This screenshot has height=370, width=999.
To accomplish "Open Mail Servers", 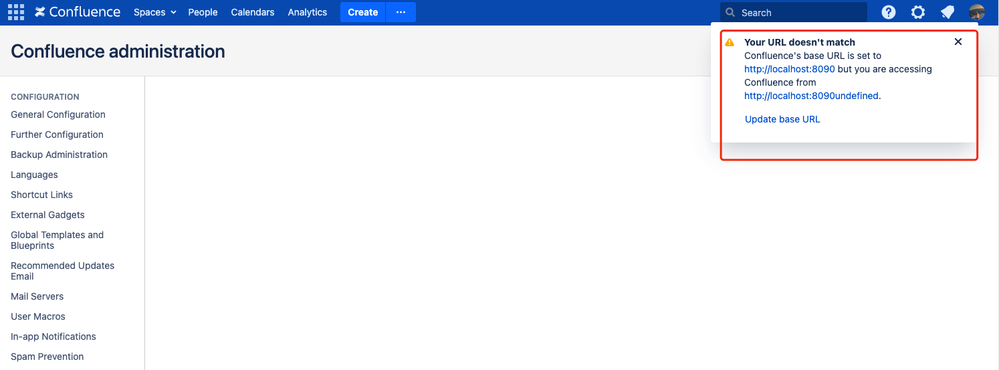I will [37, 296].
